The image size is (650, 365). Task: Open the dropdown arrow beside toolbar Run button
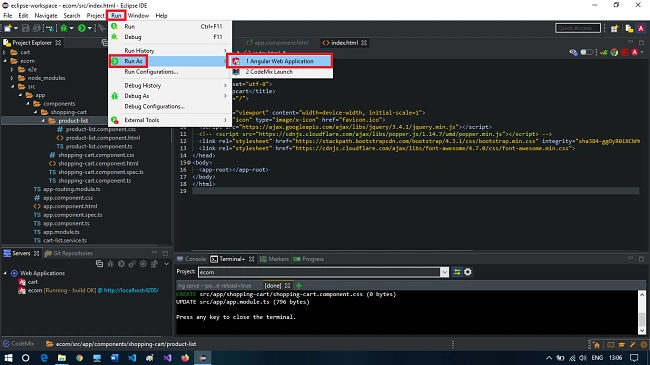89,28
